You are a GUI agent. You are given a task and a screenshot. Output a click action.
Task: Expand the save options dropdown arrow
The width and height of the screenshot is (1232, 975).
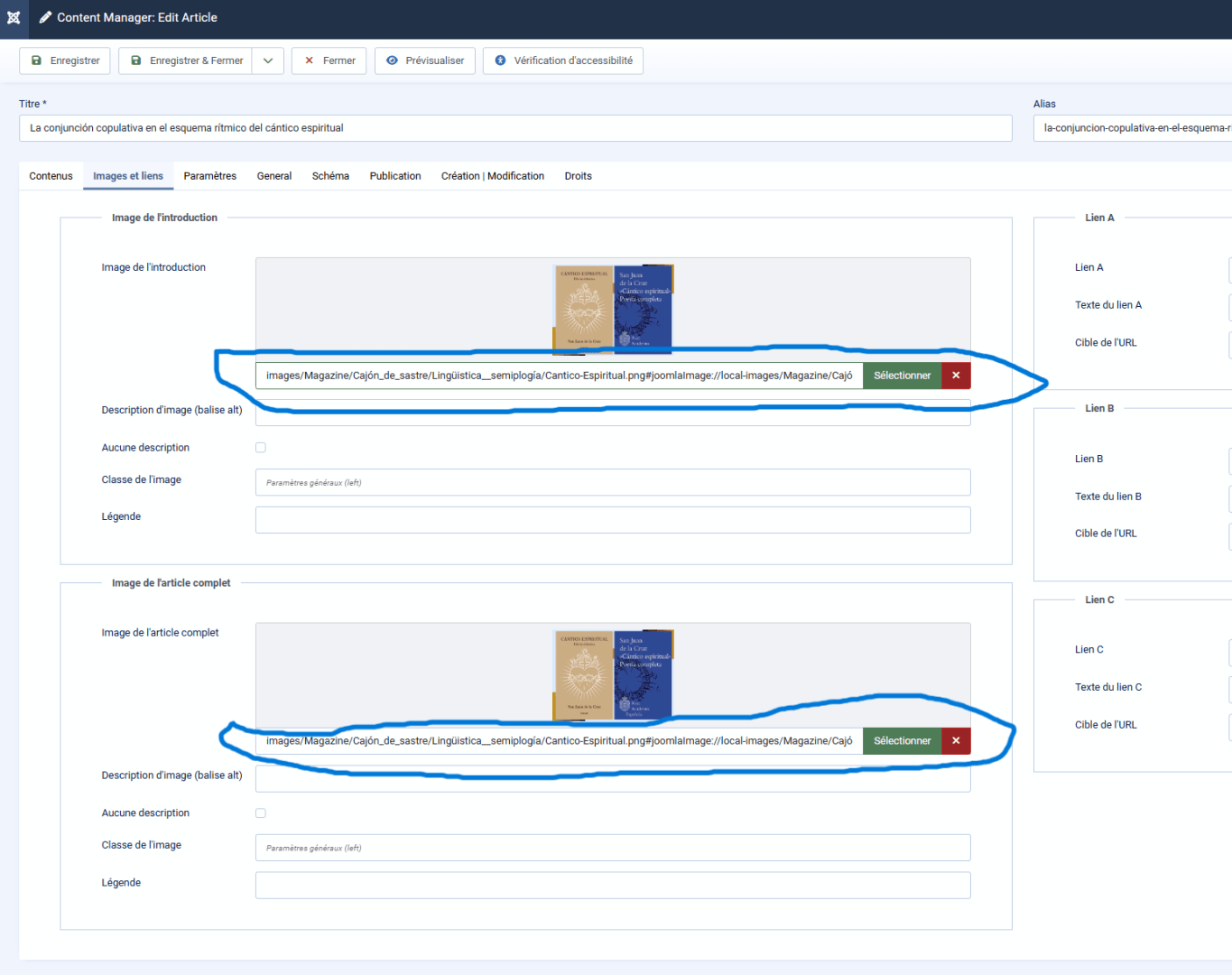click(x=268, y=60)
